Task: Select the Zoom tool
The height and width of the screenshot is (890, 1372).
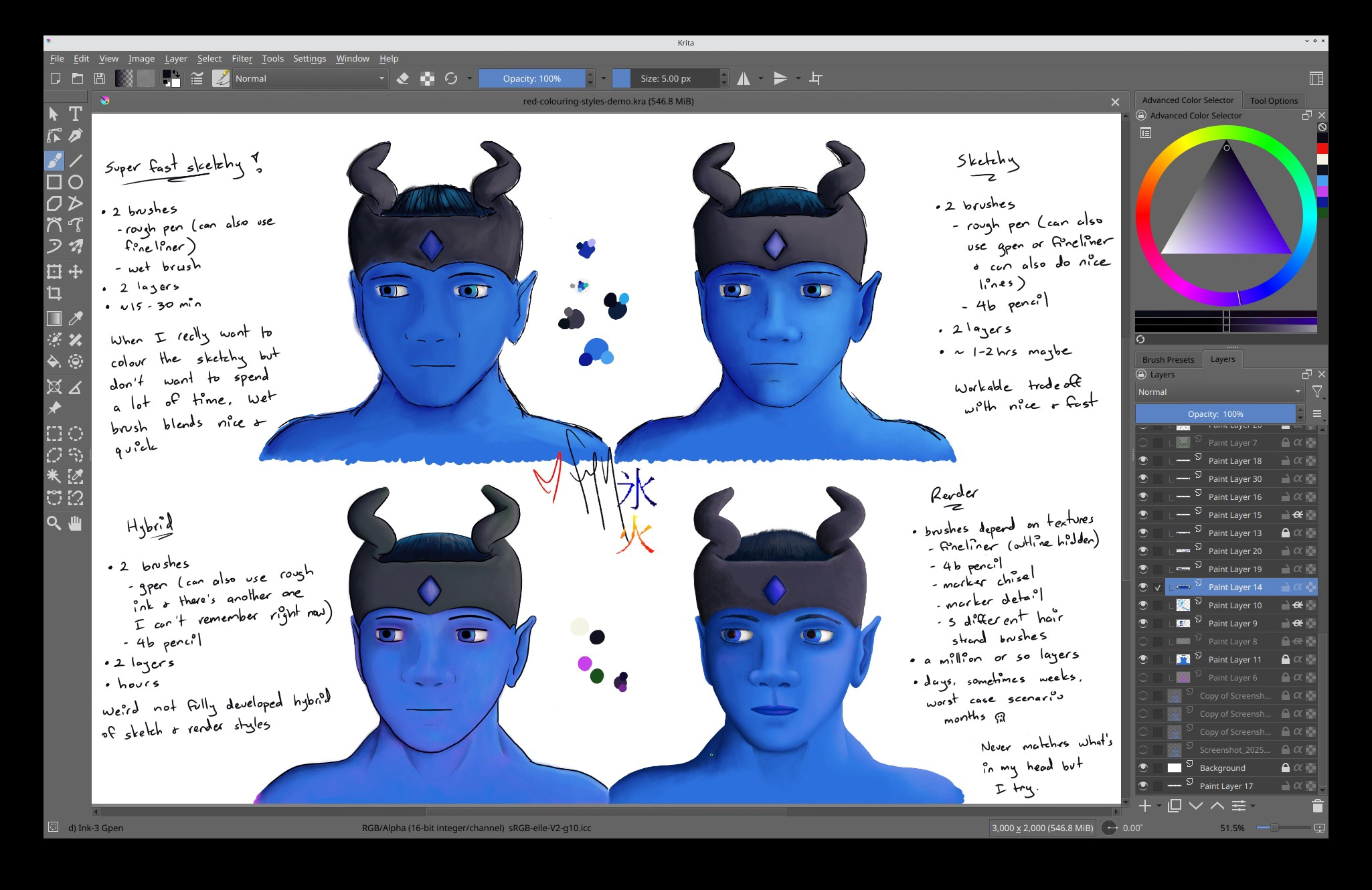Action: coord(54,523)
